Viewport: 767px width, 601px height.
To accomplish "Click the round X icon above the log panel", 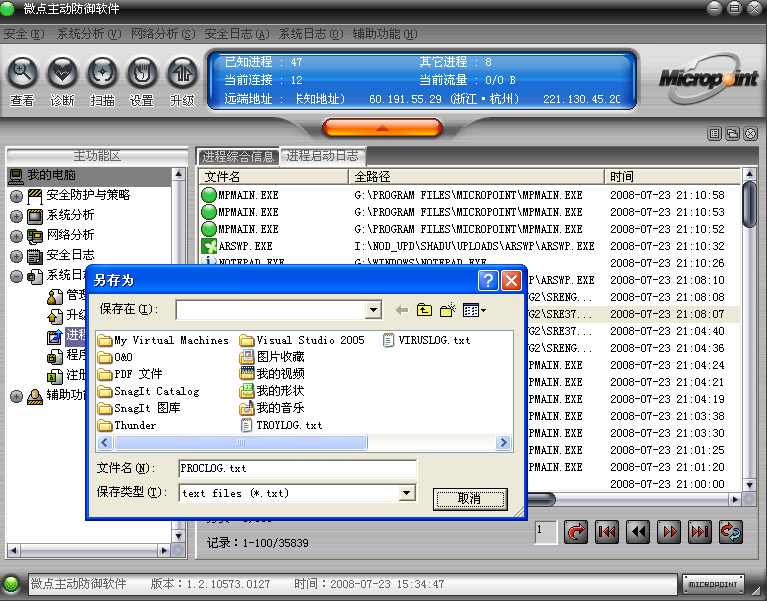I will 750,134.
